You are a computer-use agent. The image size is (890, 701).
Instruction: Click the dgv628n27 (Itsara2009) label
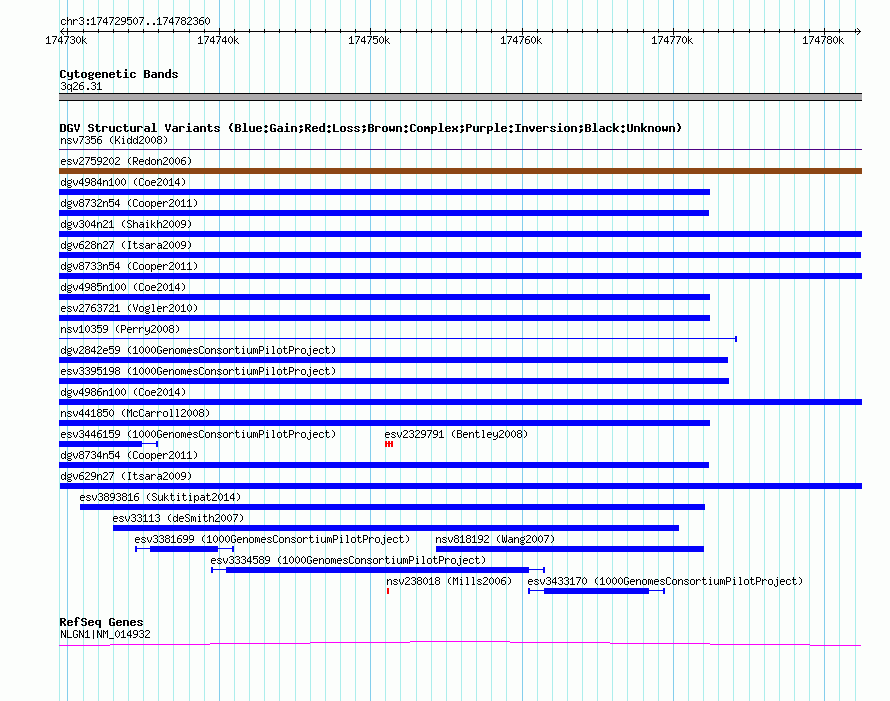tap(126, 245)
